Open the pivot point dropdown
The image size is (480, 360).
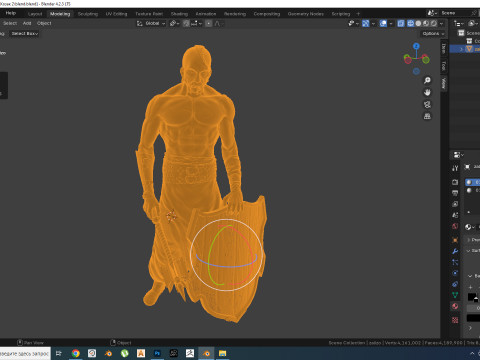[x=174, y=23]
